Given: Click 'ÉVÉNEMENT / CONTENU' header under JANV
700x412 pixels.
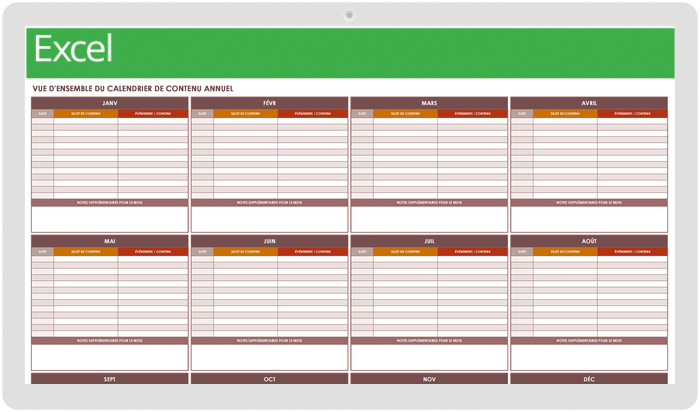Looking at the screenshot, I should coord(153,114).
